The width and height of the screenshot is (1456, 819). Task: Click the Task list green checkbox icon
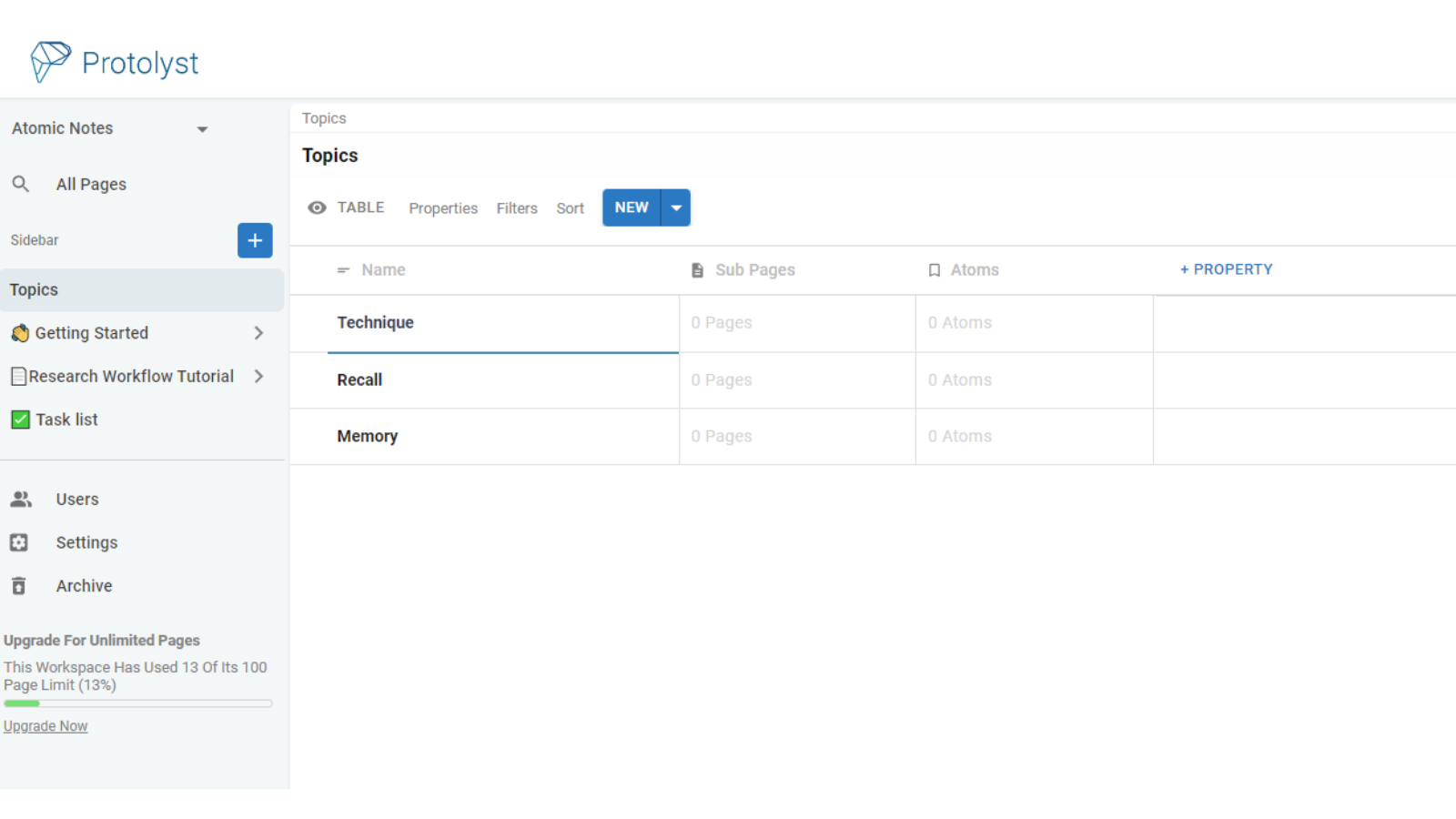[x=20, y=420]
